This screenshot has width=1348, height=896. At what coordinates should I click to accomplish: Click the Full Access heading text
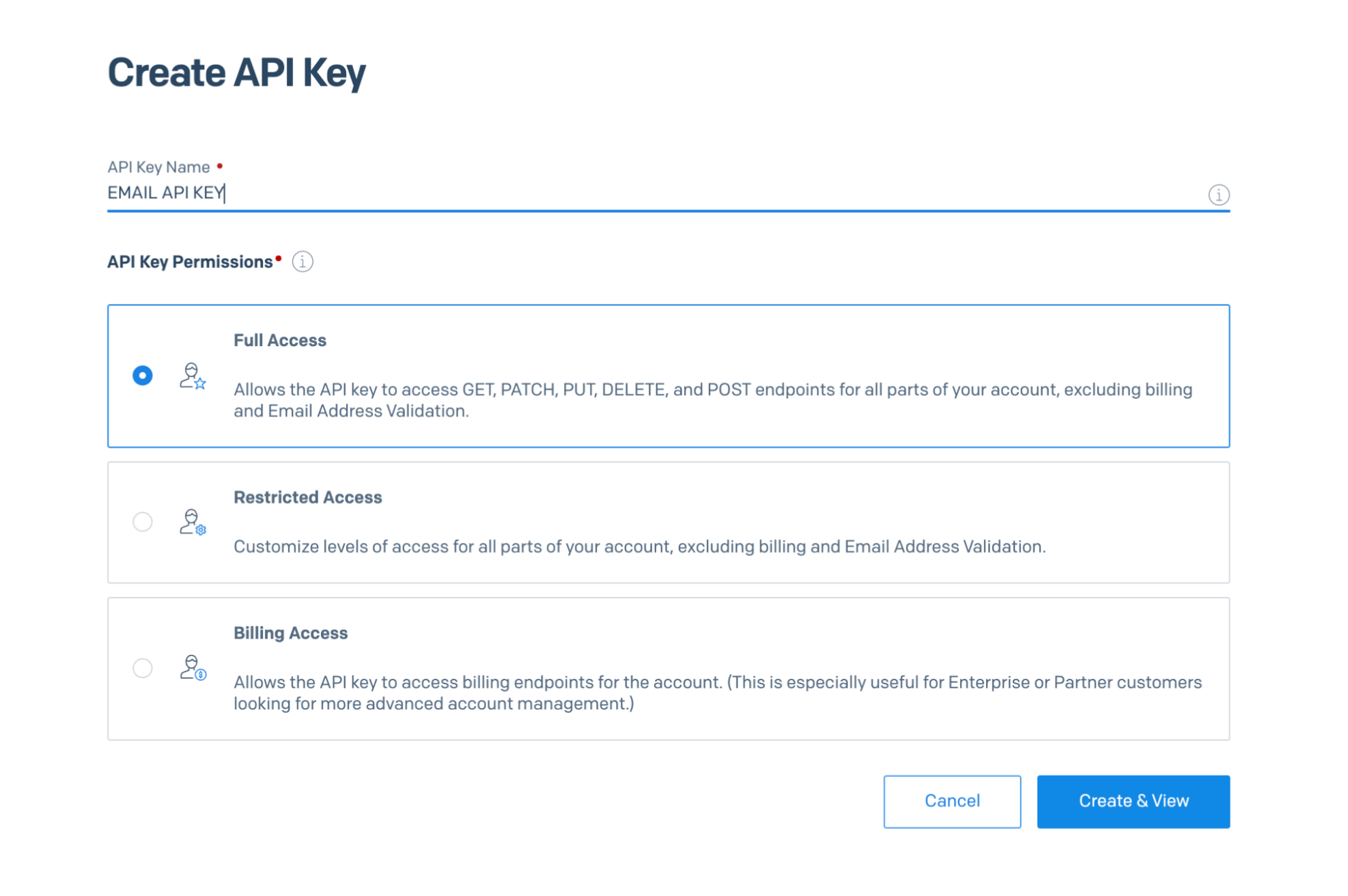(280, 340)
